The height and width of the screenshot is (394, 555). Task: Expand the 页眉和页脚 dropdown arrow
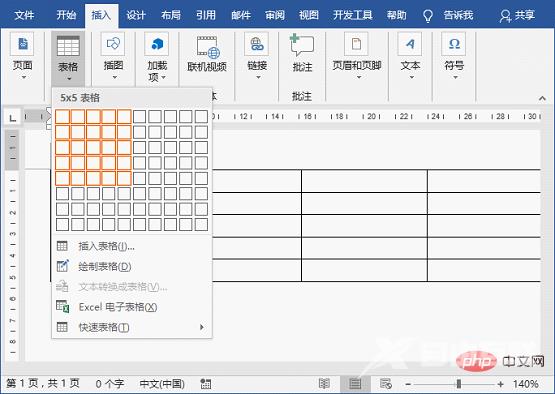pyautogui.click(x=359, y=77)
